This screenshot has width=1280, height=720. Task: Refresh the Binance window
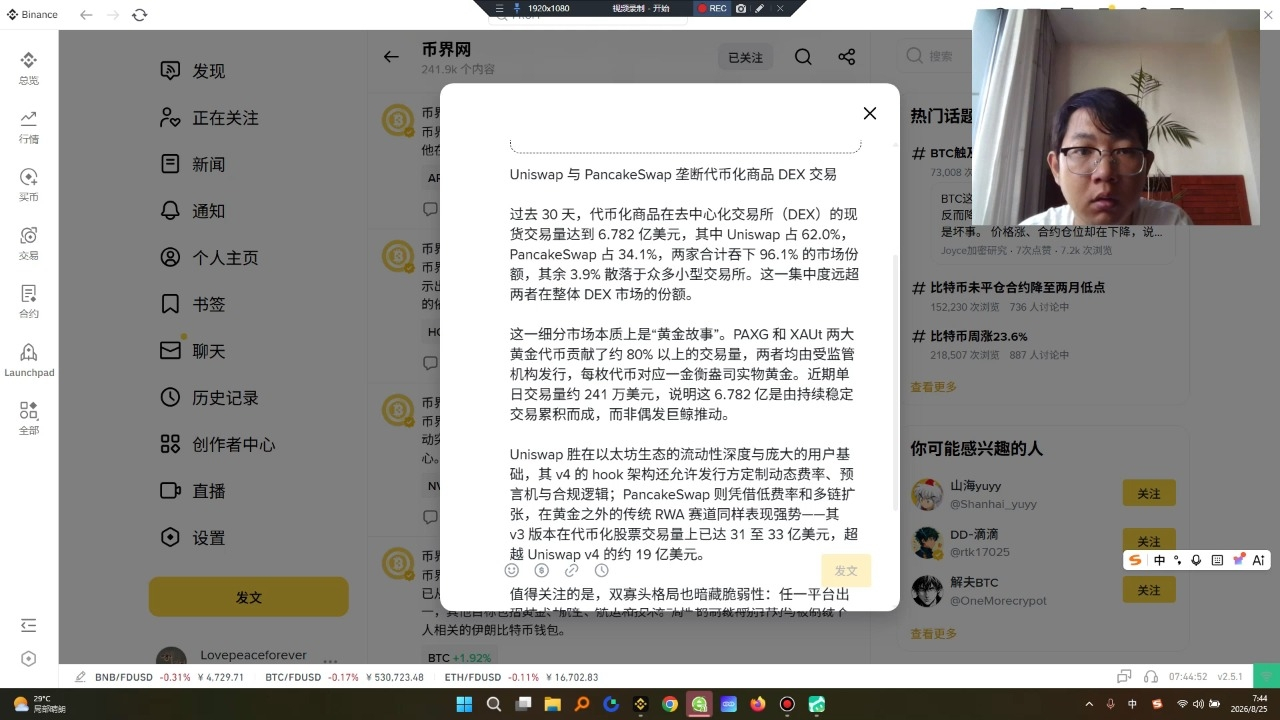[140, 15]
